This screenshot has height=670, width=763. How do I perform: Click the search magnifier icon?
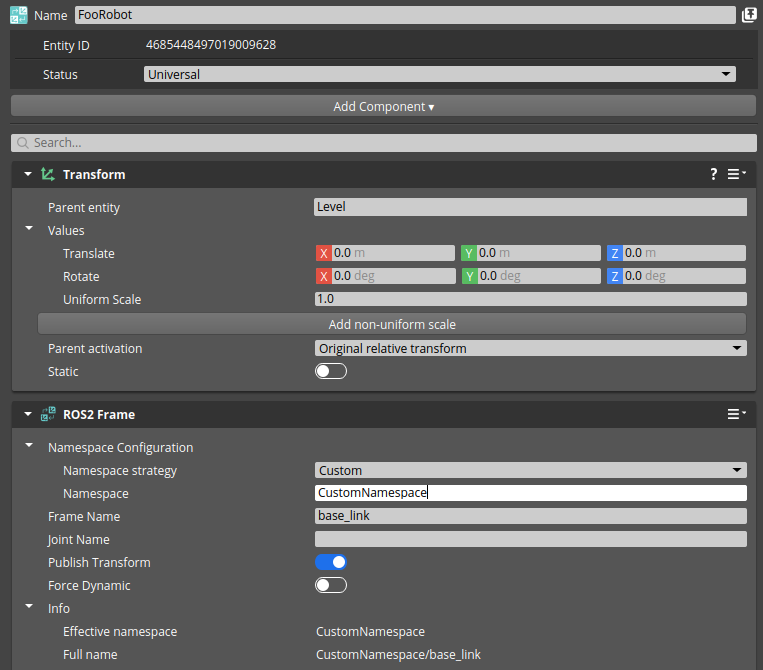click(x=22, y=143)
